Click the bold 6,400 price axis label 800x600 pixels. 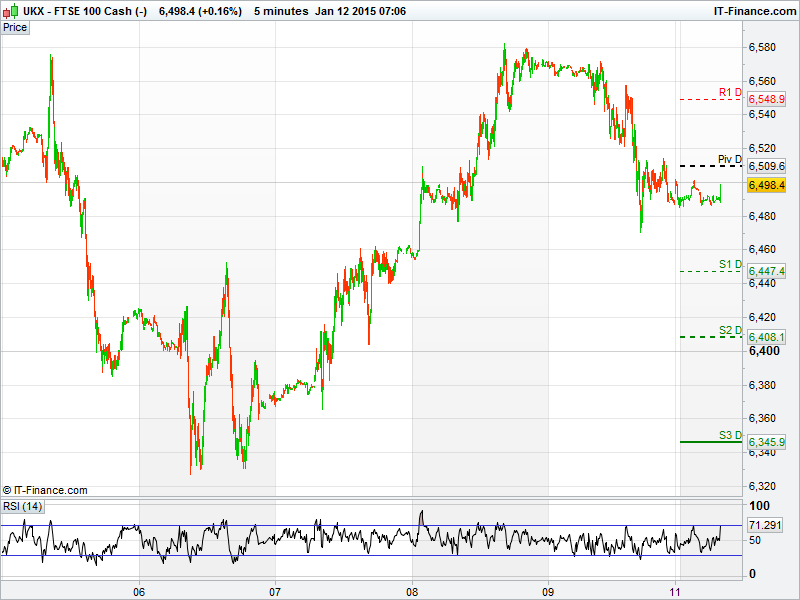click(x=763, y=351)
